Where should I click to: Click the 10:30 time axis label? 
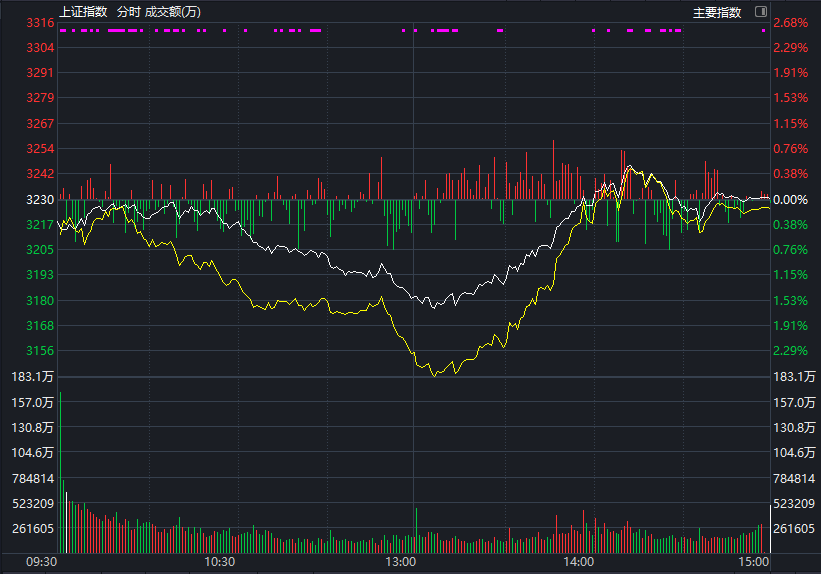[219, 563]
